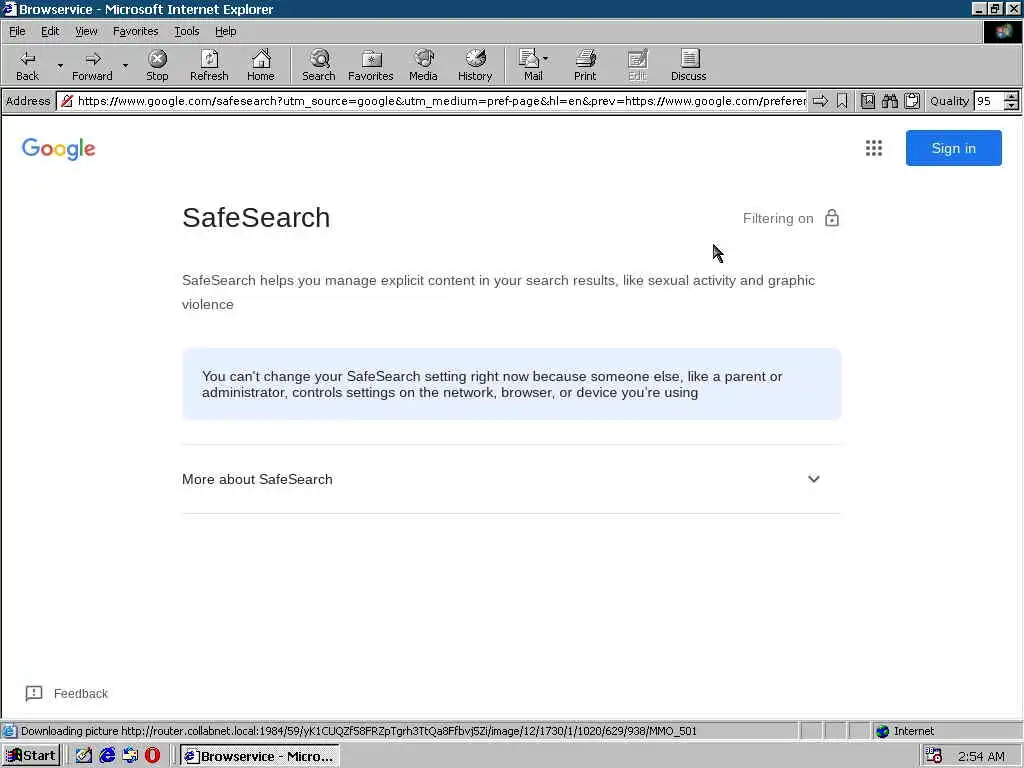
Task: Click the Internet zone indicator in status bar
Action: [x=905, y=731]
